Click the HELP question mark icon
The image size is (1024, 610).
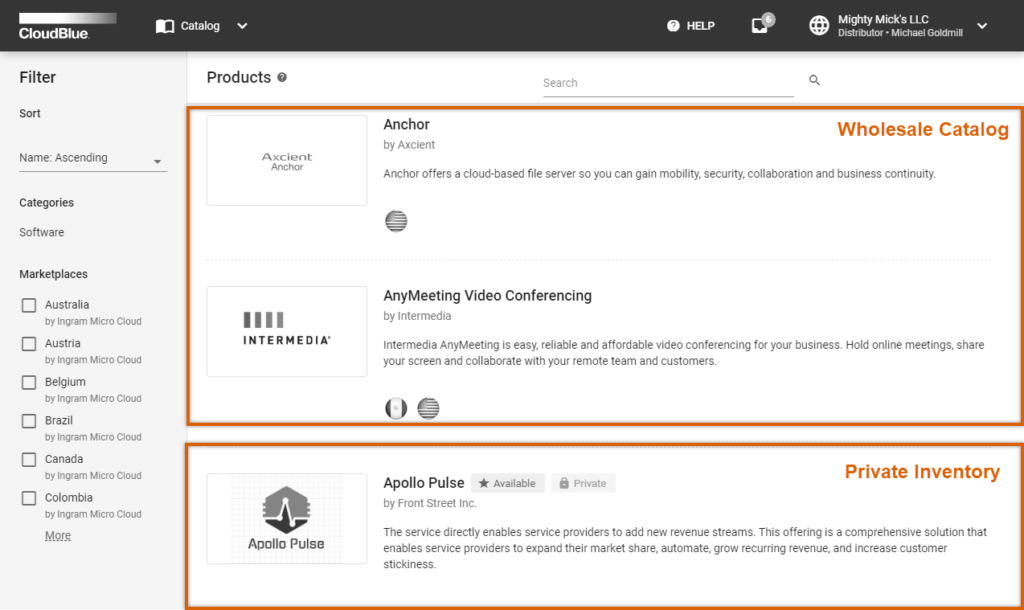point(673,26)
